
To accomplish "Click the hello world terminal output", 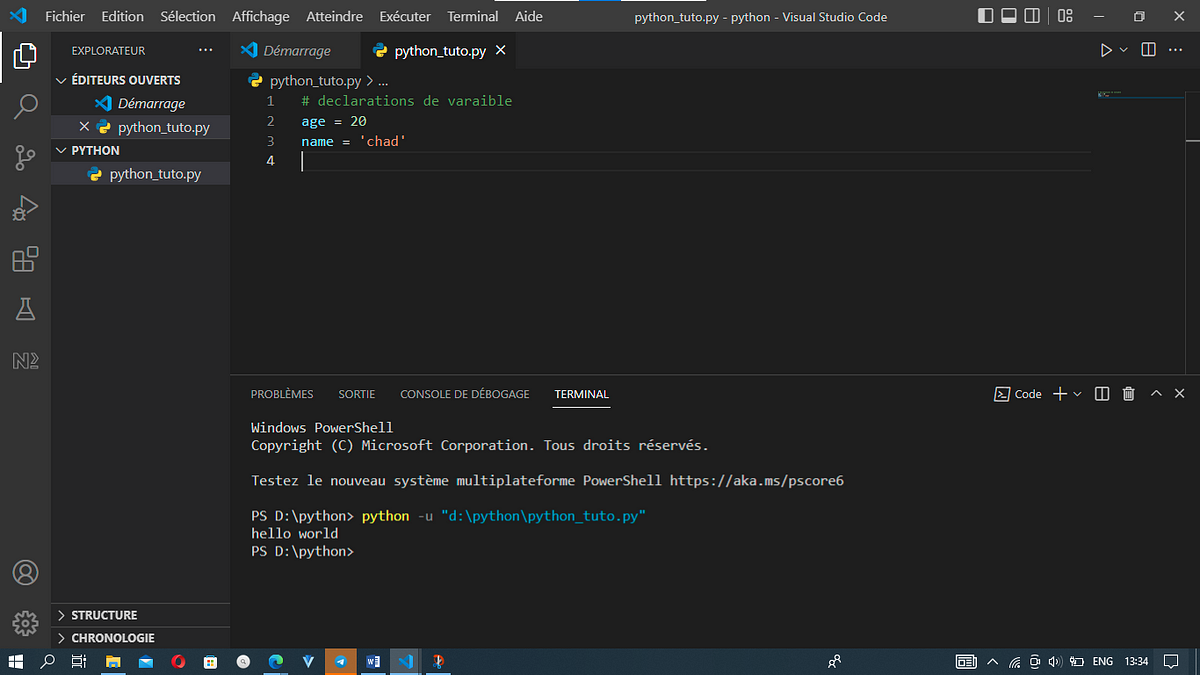I will [x=295, y=533].
